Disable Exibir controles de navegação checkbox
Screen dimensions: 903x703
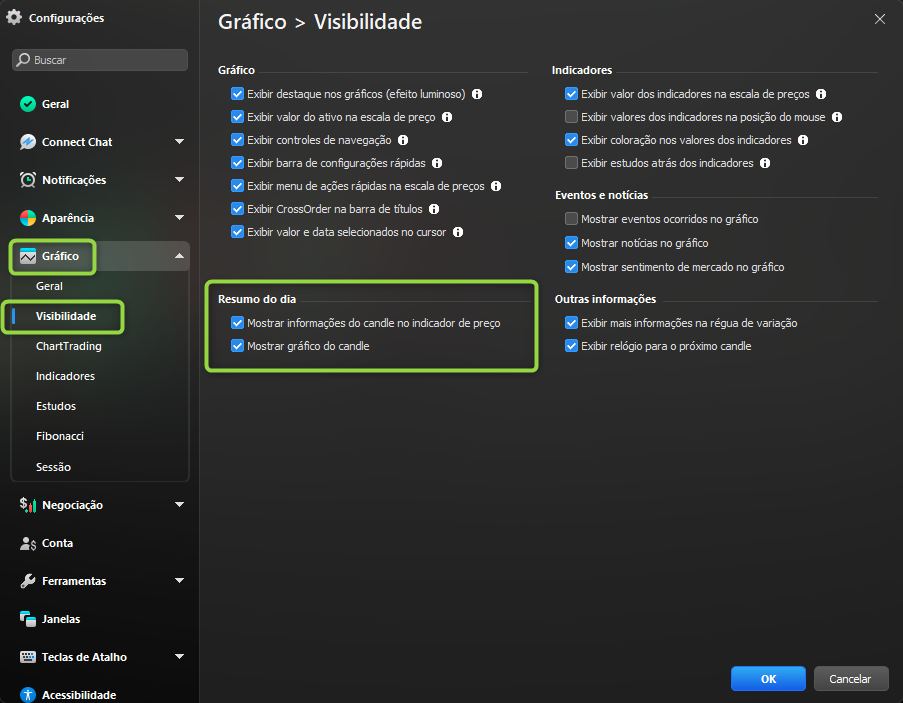coord(237,140)
